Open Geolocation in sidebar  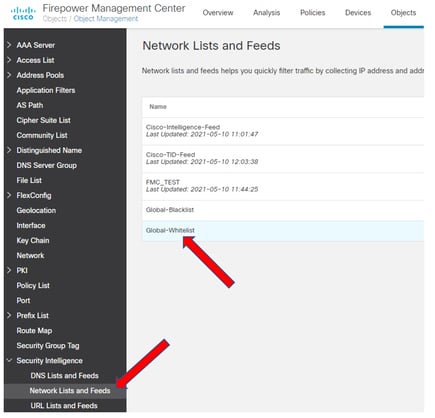point(36,210)
